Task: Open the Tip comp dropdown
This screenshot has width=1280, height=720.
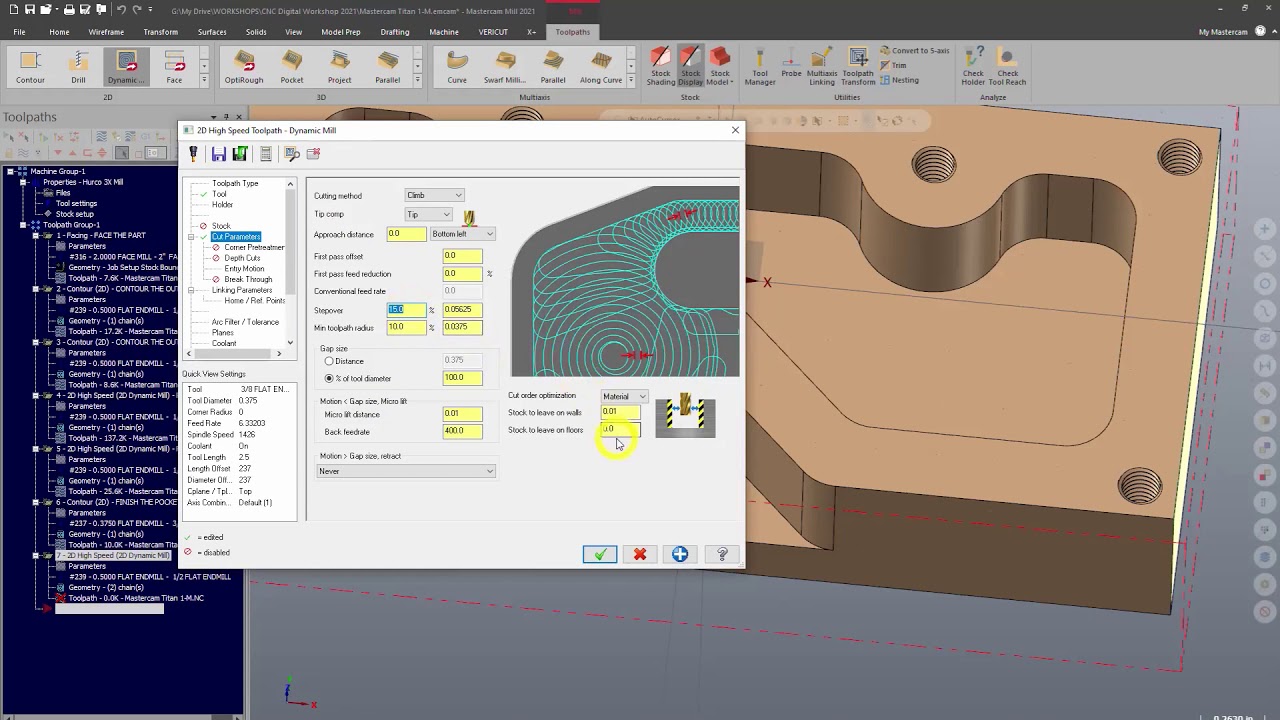Action: [428, 214]
